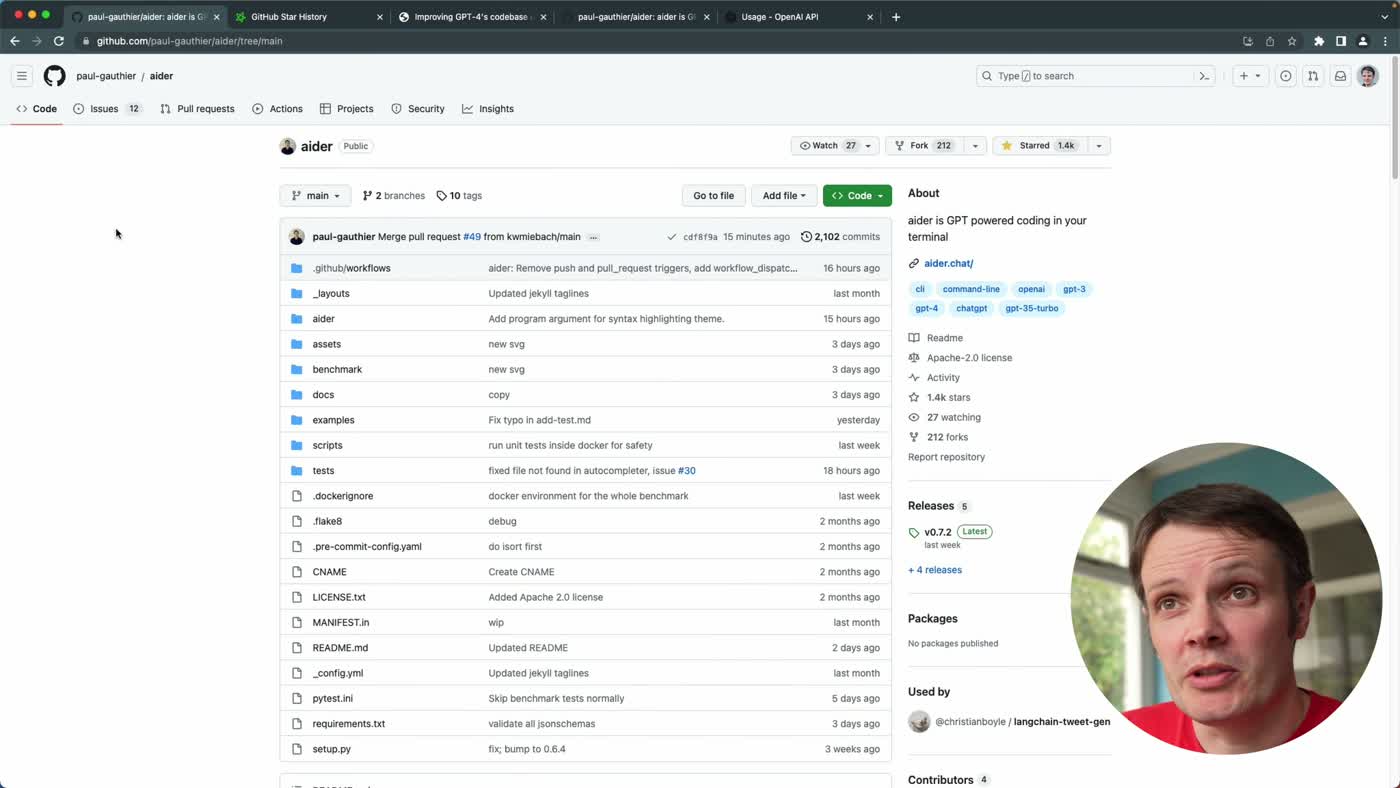This screenshot has width=1400, height=788.
Task: Fork the aider repository
Action: click(925, 146)
